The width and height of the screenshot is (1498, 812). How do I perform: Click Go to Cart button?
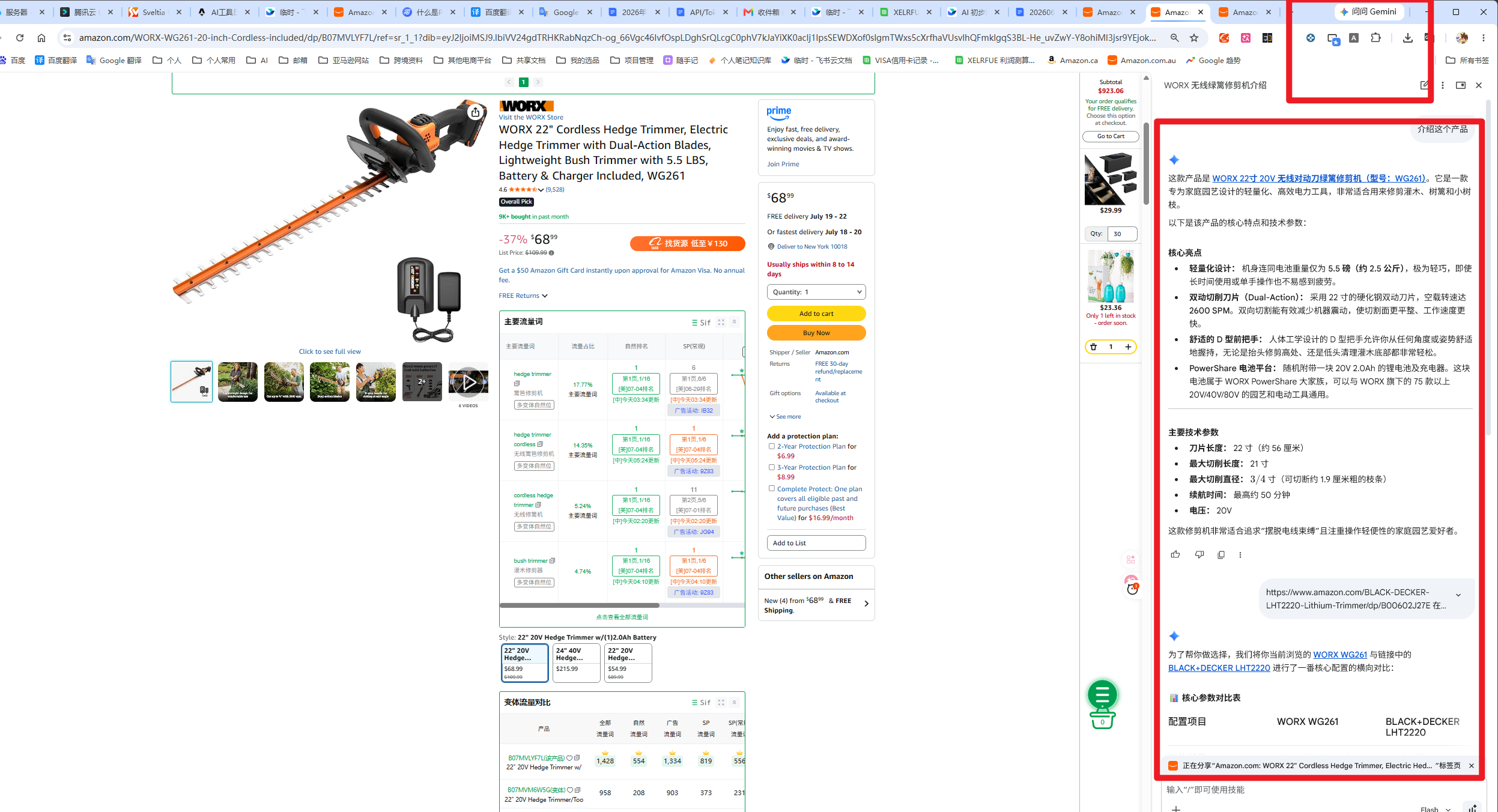[1111, 136]
